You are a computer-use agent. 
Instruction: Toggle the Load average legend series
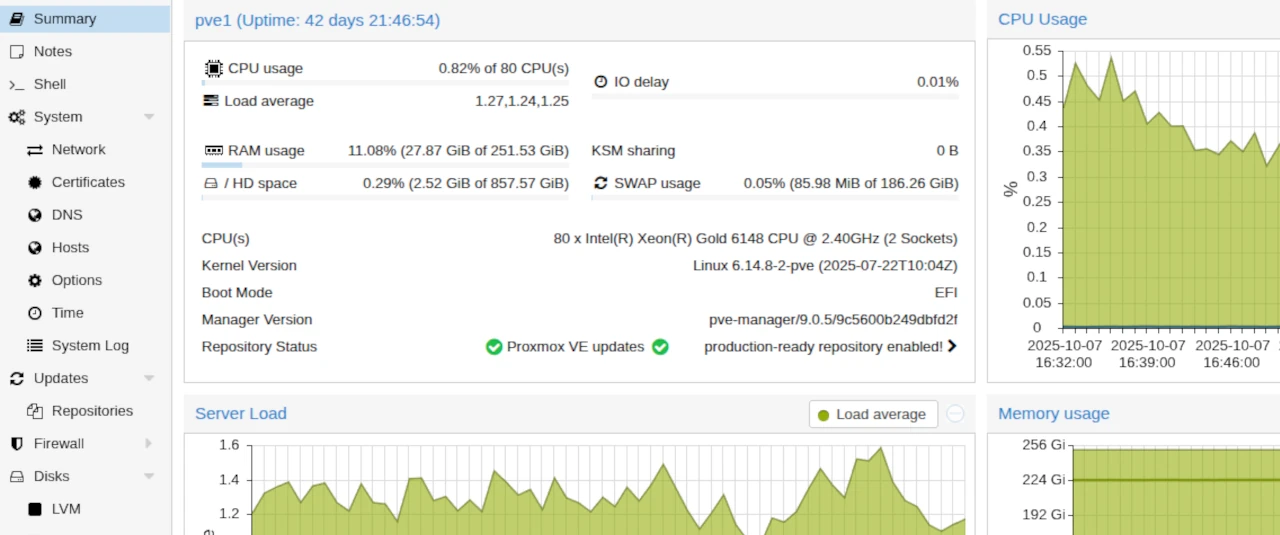[x=873, y=415]
